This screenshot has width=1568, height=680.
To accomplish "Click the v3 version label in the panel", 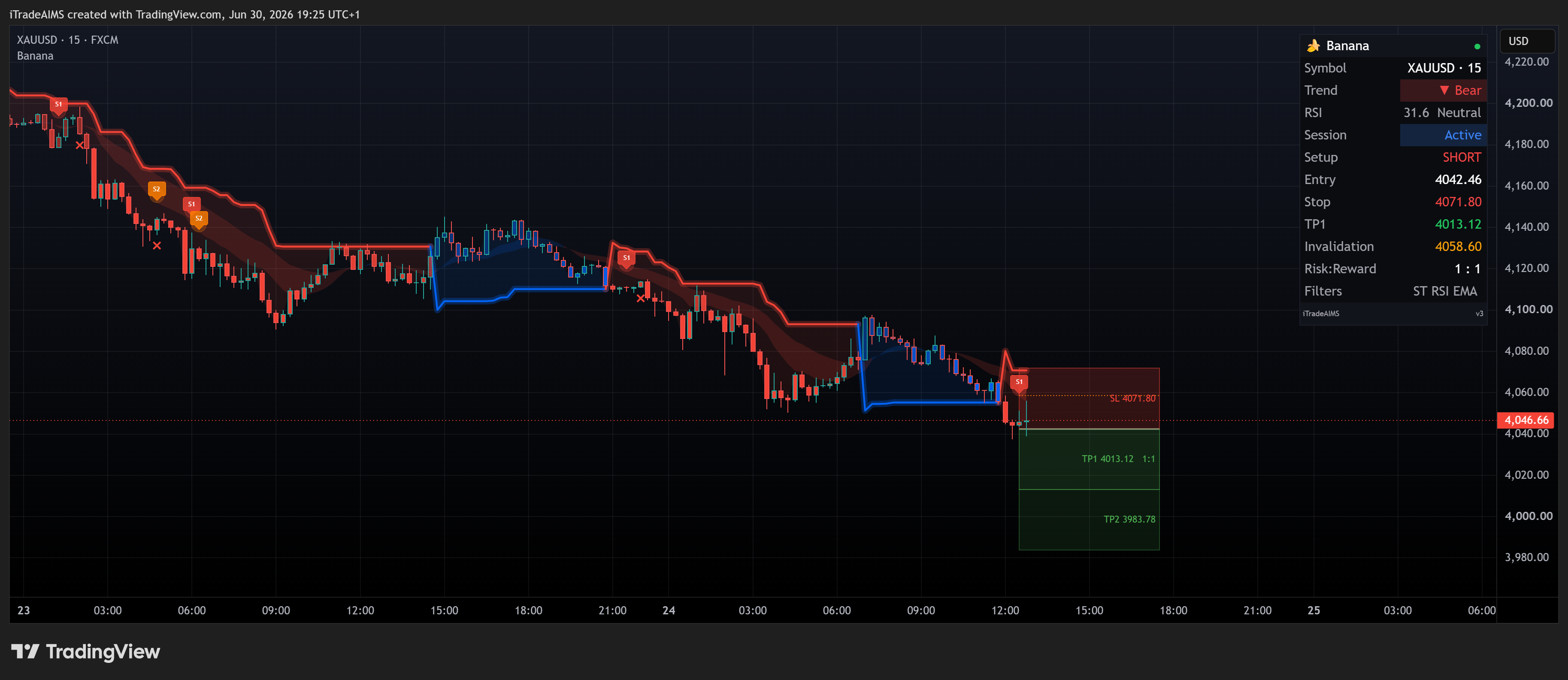I will [x=1479, y=314].
